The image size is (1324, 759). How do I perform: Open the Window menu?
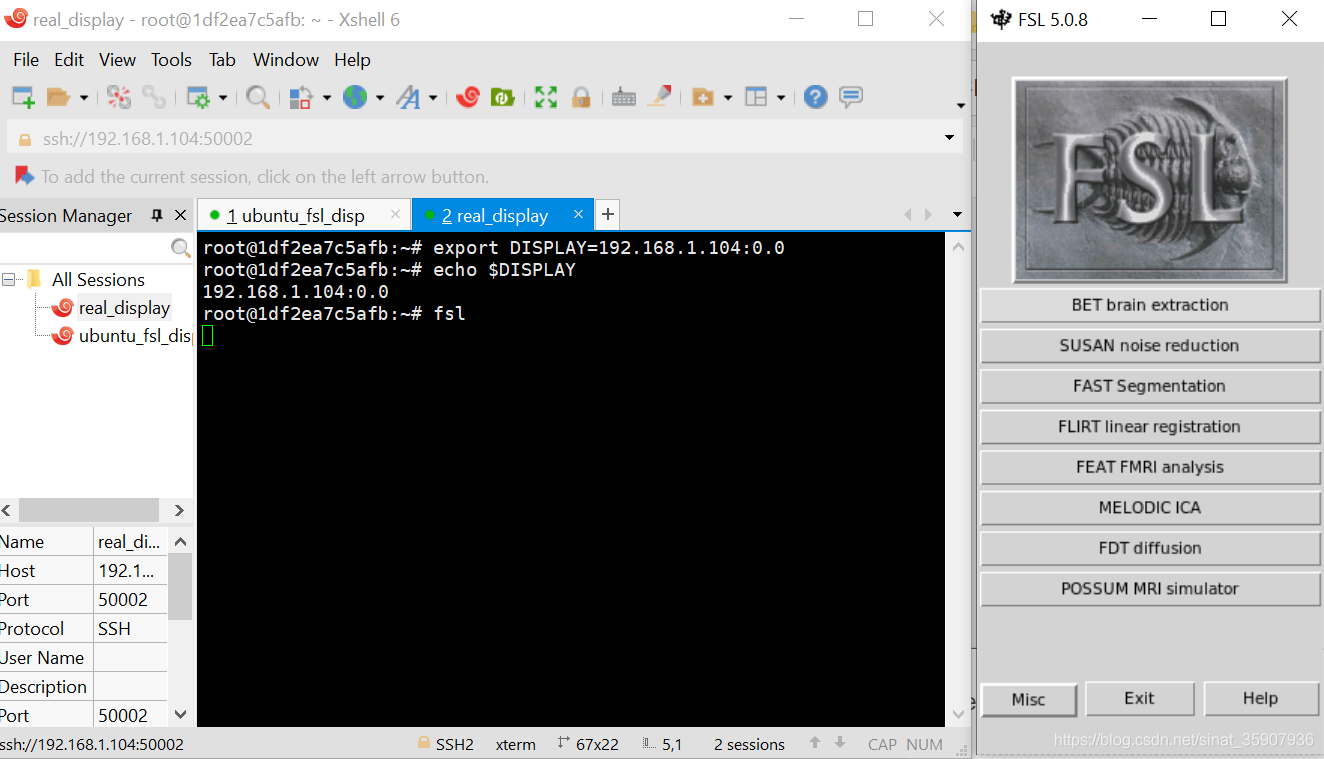[x=286, y=60]
